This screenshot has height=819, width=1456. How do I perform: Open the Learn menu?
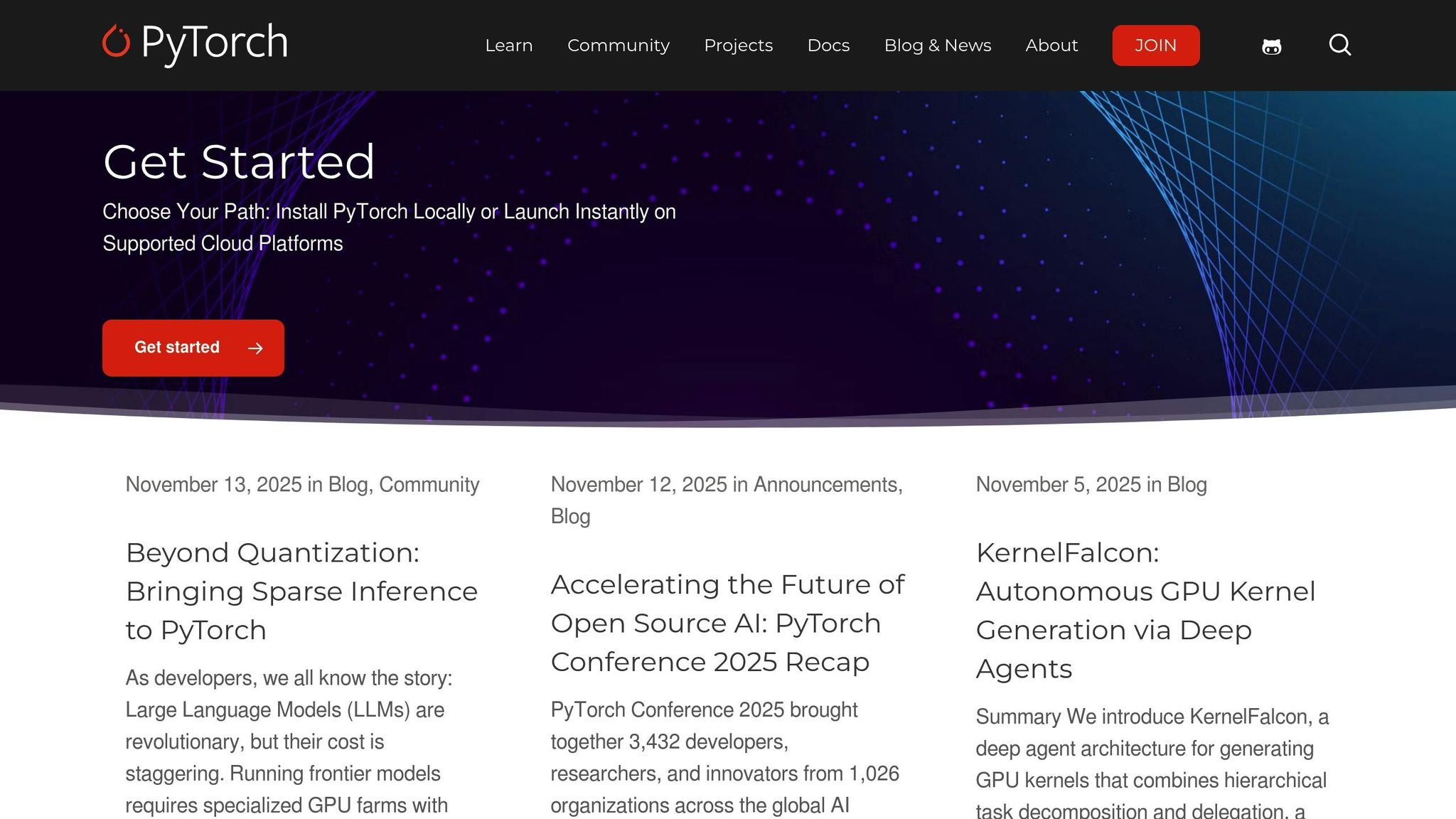(508, 45)
